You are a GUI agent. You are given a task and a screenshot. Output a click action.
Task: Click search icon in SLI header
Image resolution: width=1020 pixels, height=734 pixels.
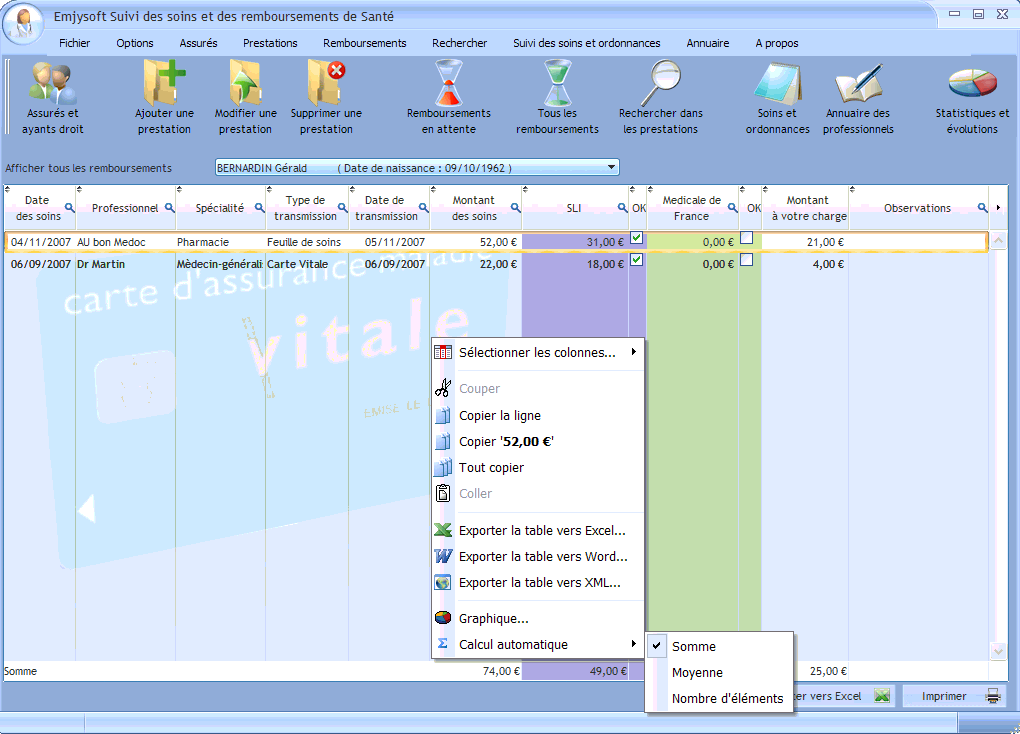[x=623, y=208]
